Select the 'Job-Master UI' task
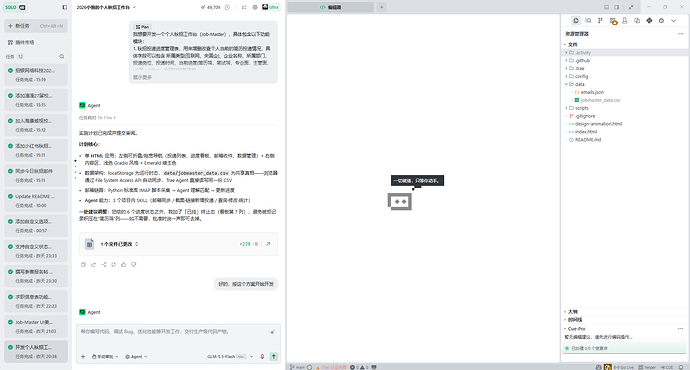Image resolution: width=690 pixels, height=370 pixels. (x=36, y=326)
